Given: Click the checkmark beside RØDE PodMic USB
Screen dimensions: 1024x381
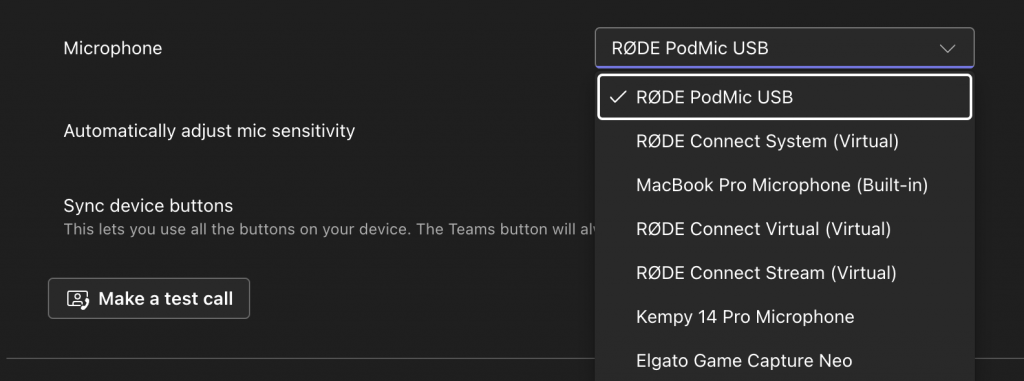Looking at the screenshot, I should [617, 97].
